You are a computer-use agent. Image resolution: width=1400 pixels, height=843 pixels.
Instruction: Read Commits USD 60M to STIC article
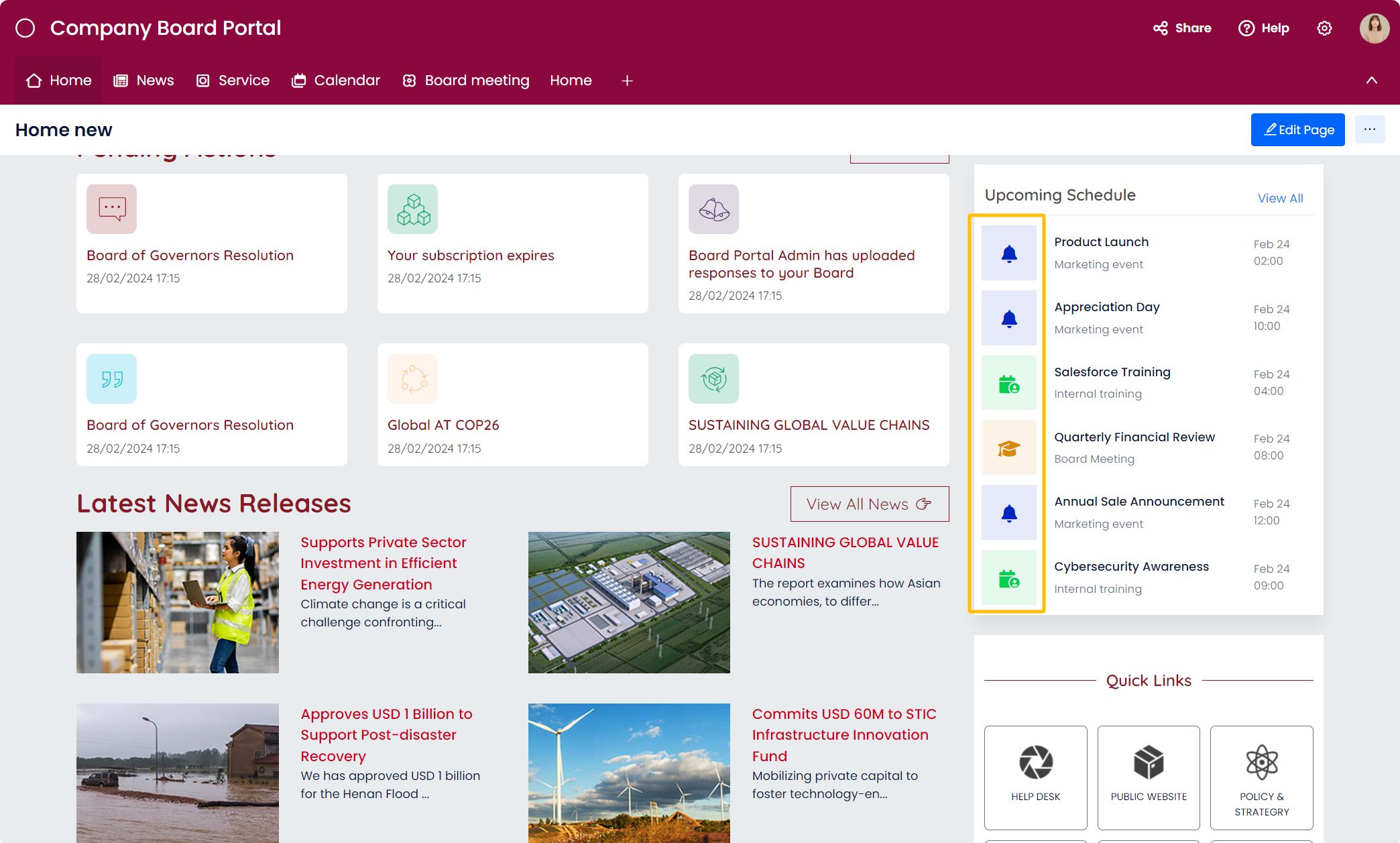(x=844, y=735)
